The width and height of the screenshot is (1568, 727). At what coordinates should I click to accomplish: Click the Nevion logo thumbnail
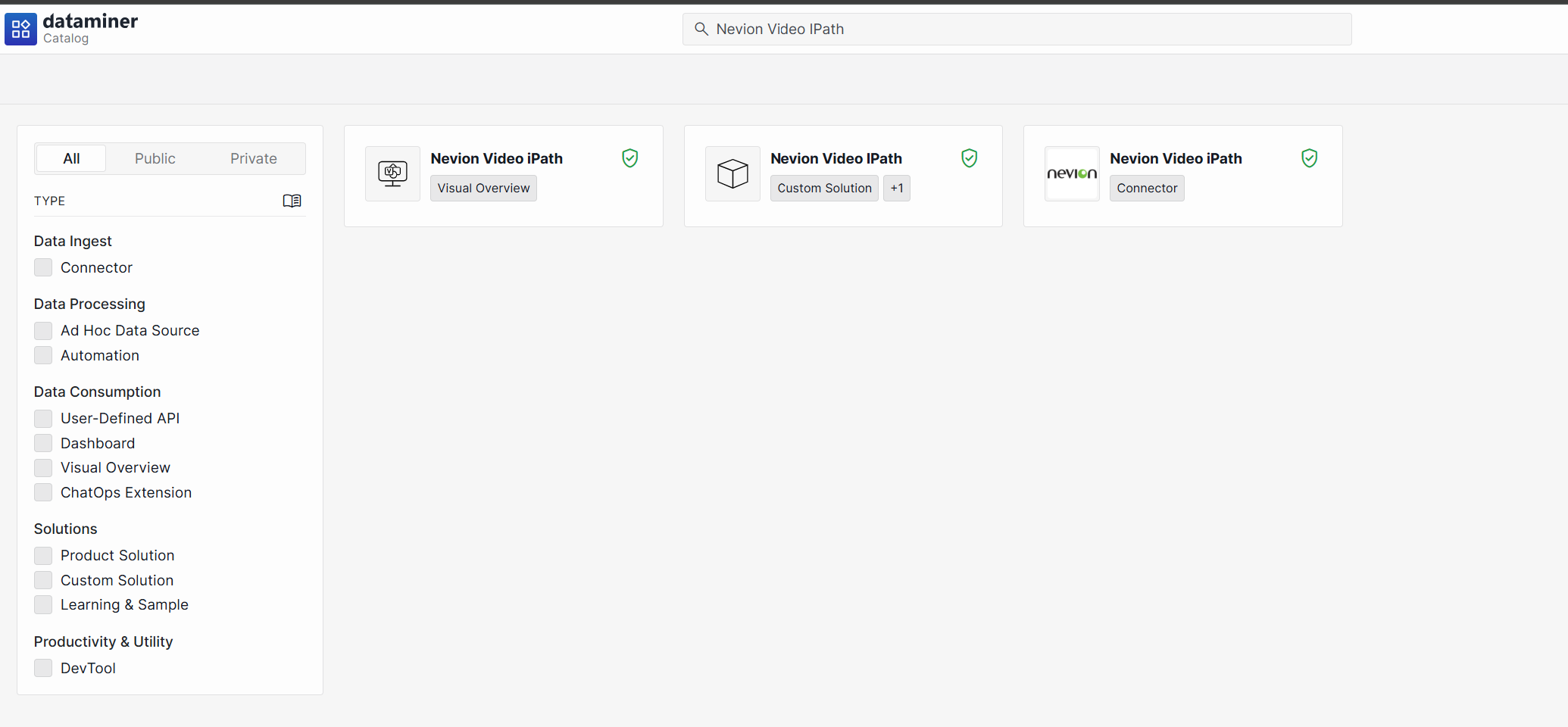[x=1072, y=173]
